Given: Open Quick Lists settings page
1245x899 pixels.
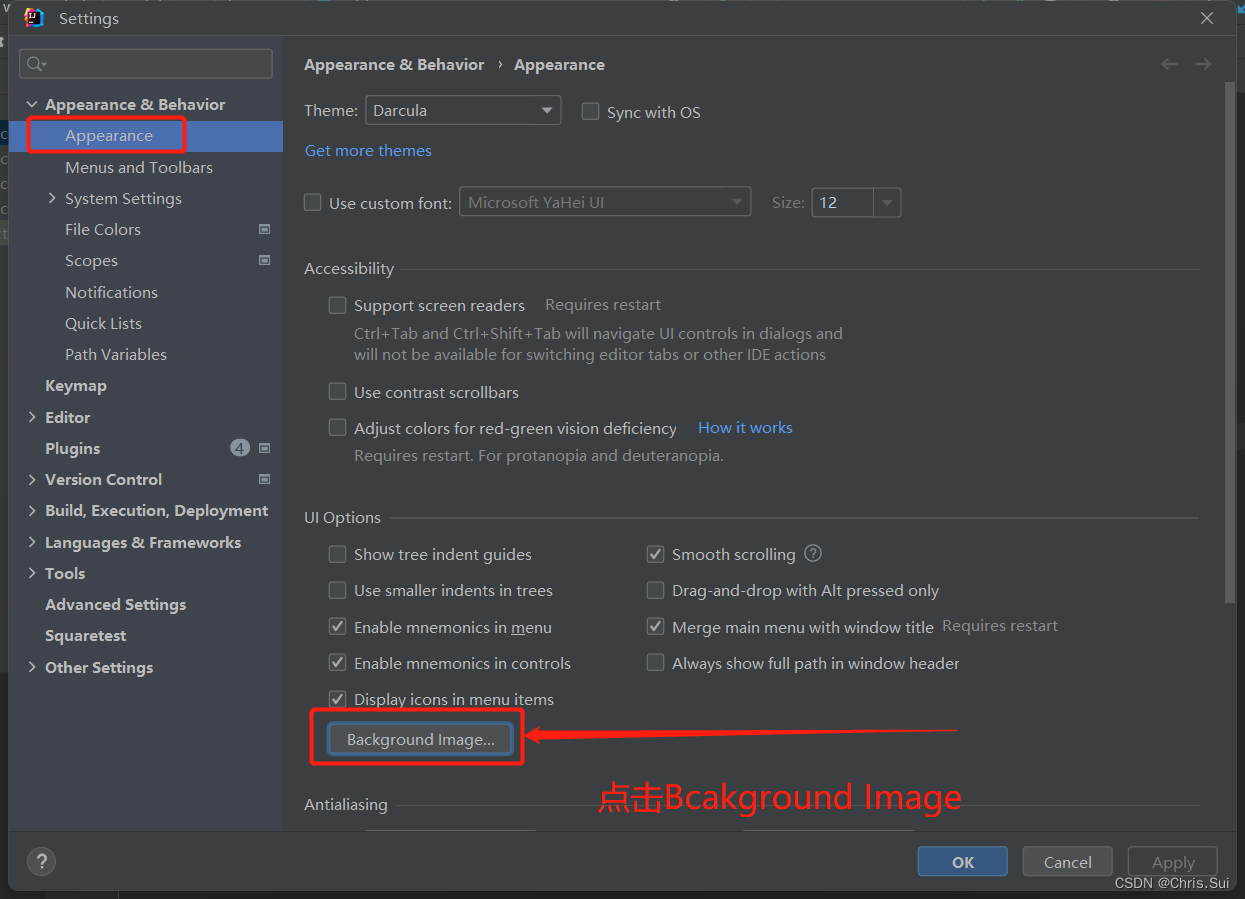Looking at the screenshot, I should pos(103,323).
